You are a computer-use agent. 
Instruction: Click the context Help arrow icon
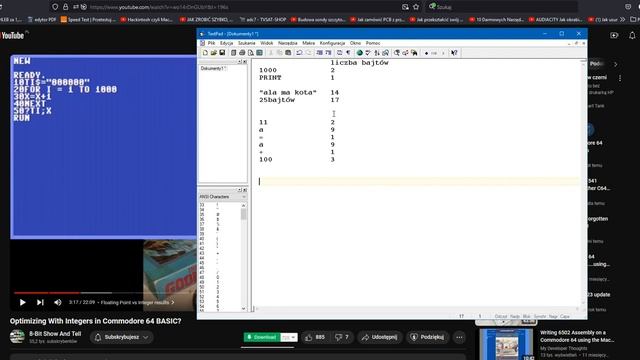coord(454,53)
